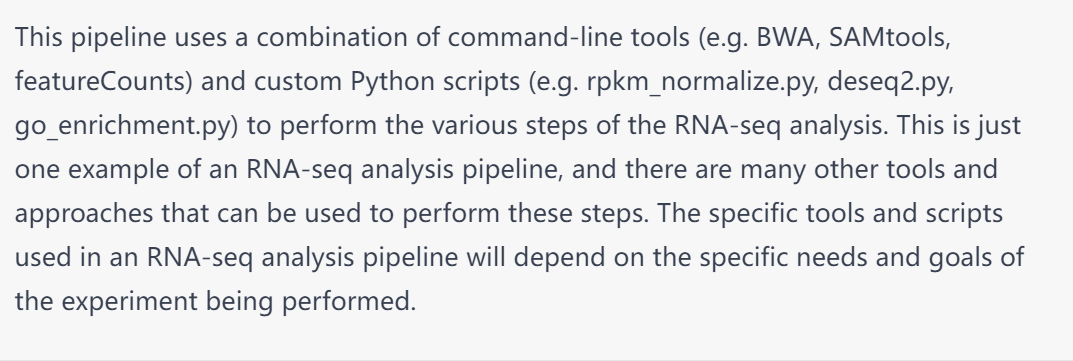Click the word featureCounts
Viewport: 1073px width, 361px height.
pyautogui.click(x=101, y=81)
